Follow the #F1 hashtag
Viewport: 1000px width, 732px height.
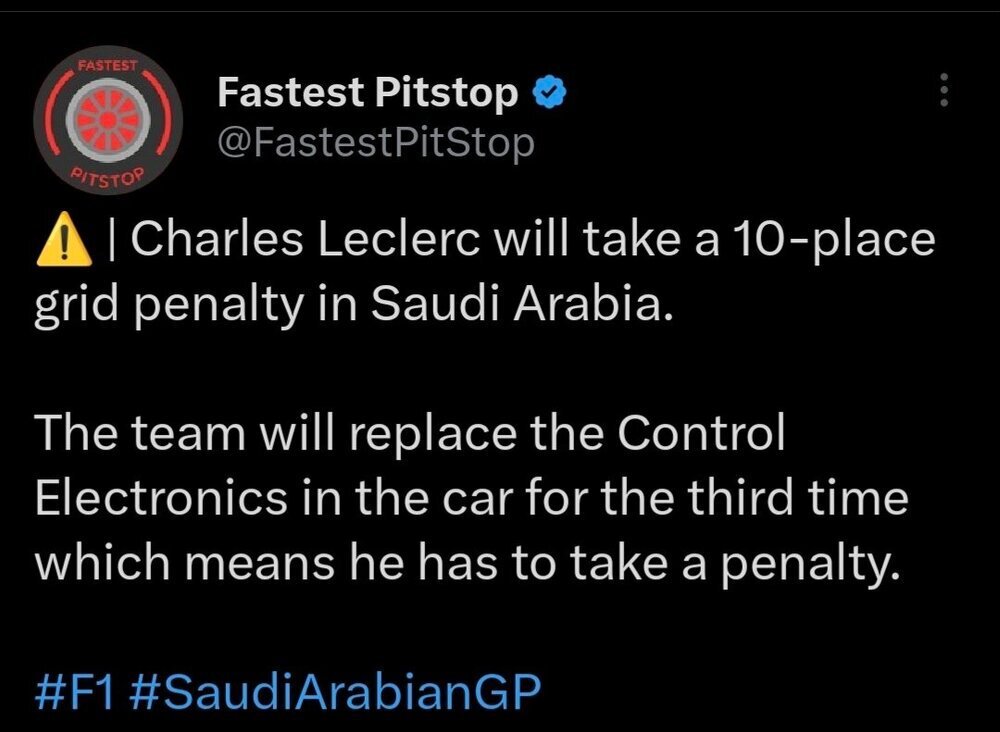[x=75, y=691]
